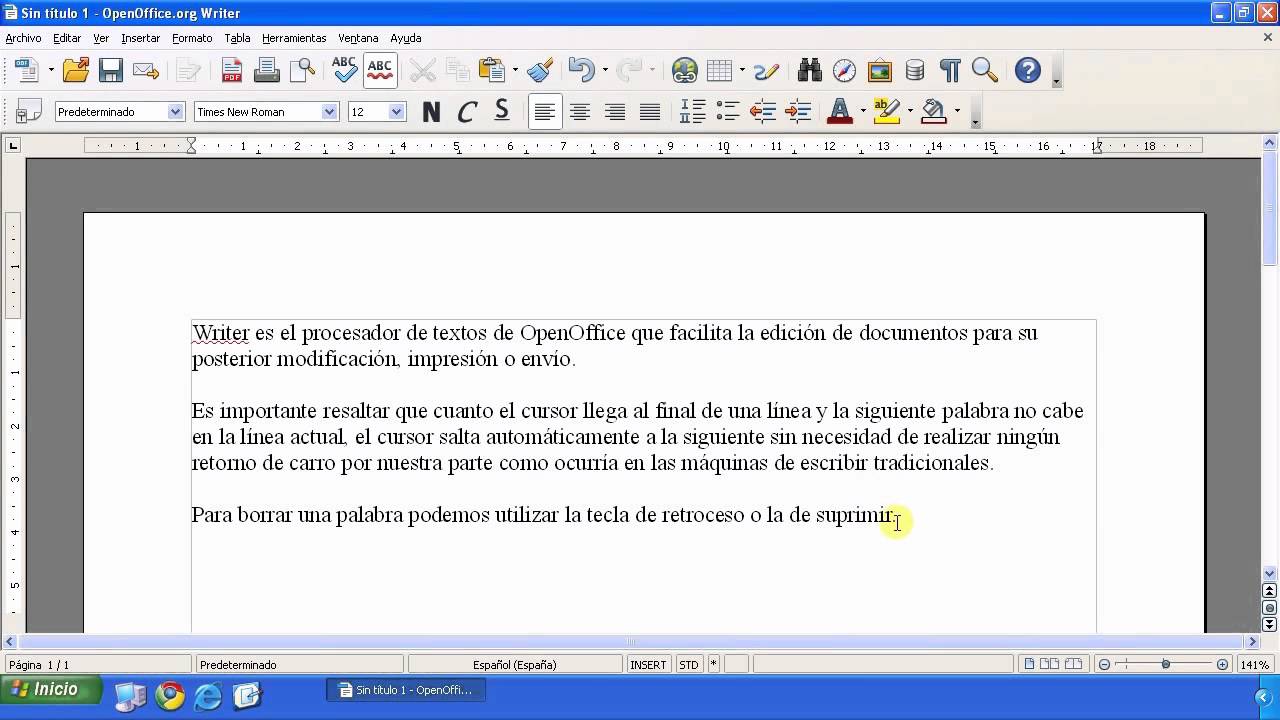Toggle Nonprinting Characters pilcrow button
The width and height of the screenshot is (1280, 720).
click(950, 70)
